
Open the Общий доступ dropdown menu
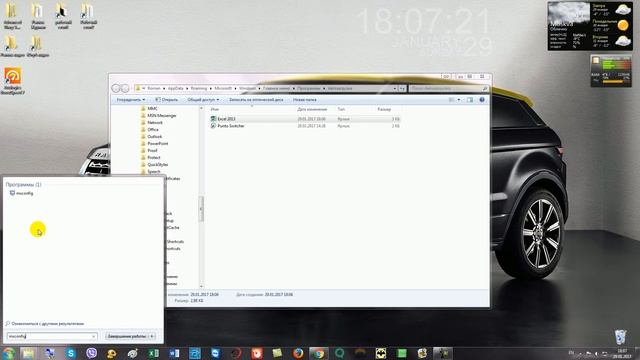pyautogui.click(x=203, y=100)
